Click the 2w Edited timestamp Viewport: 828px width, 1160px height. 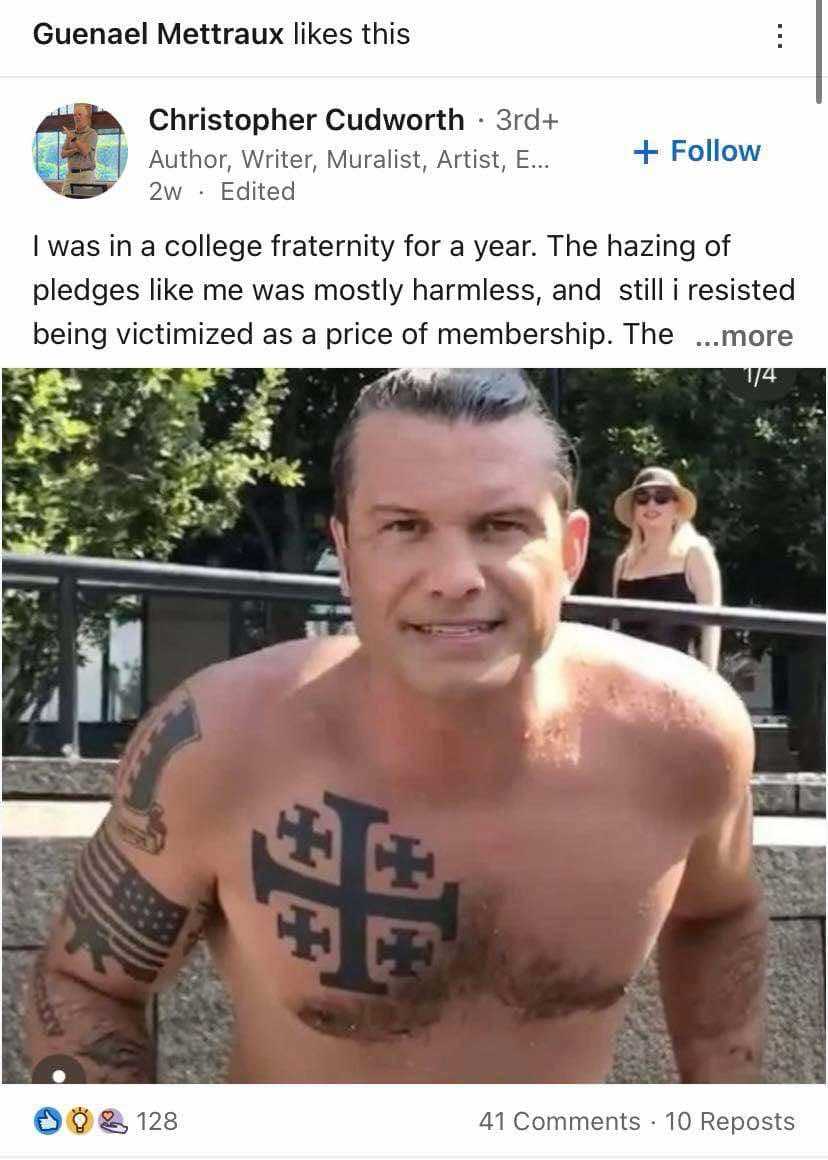pos(222,191)
